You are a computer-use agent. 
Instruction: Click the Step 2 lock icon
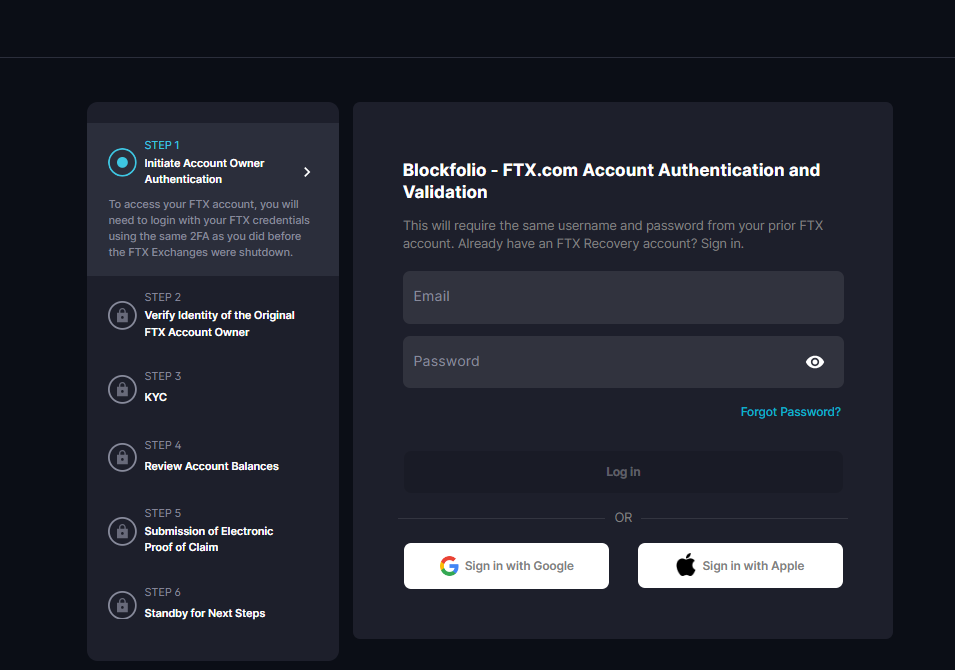click(122, 316)
